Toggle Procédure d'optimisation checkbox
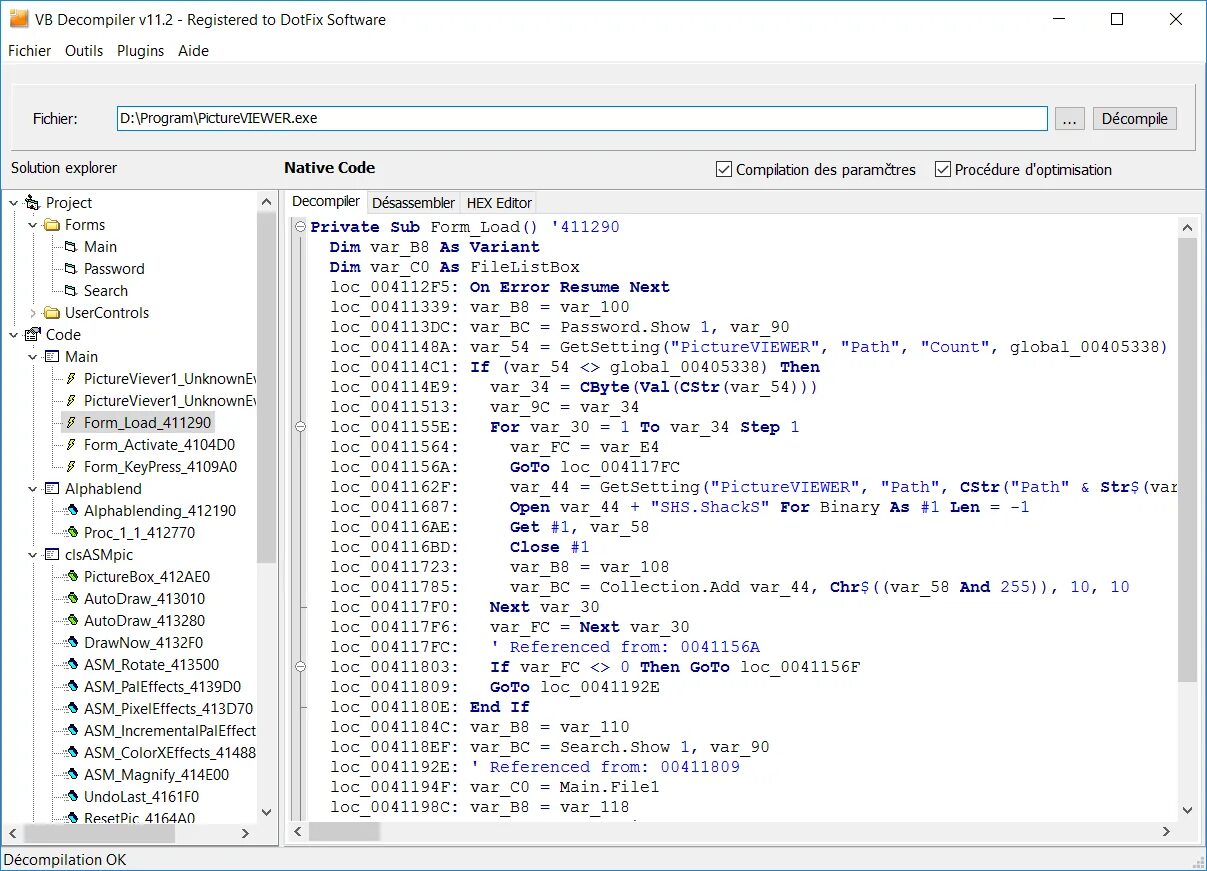1207x871 pixels. [x=942, y=169]
